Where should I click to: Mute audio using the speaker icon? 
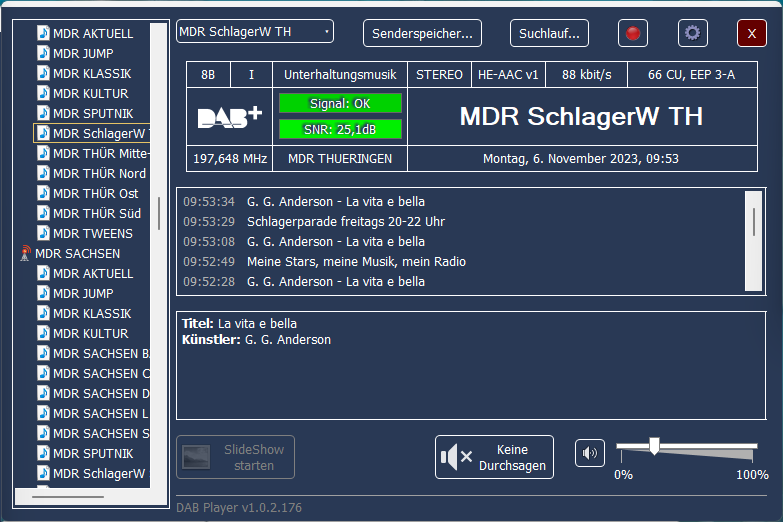590,454
